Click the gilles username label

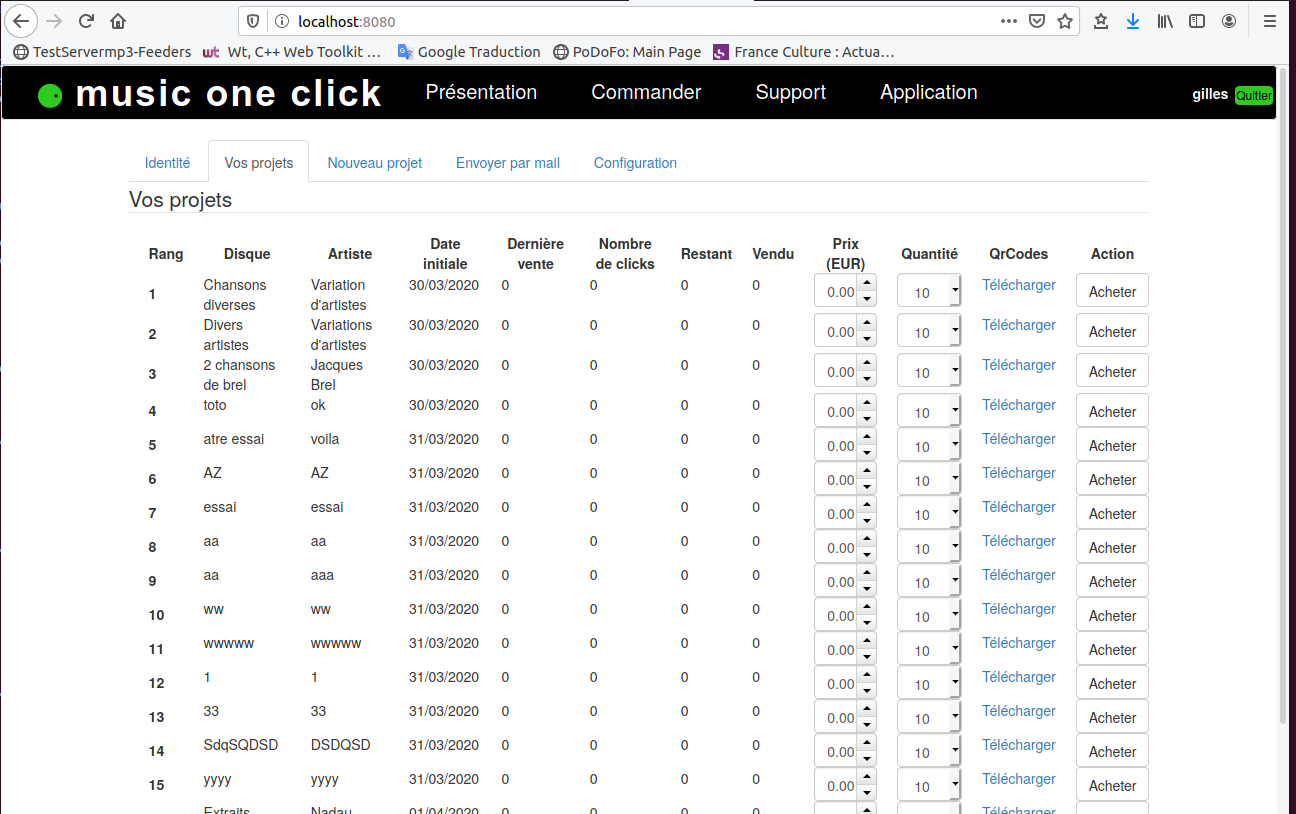[1210, 95]
